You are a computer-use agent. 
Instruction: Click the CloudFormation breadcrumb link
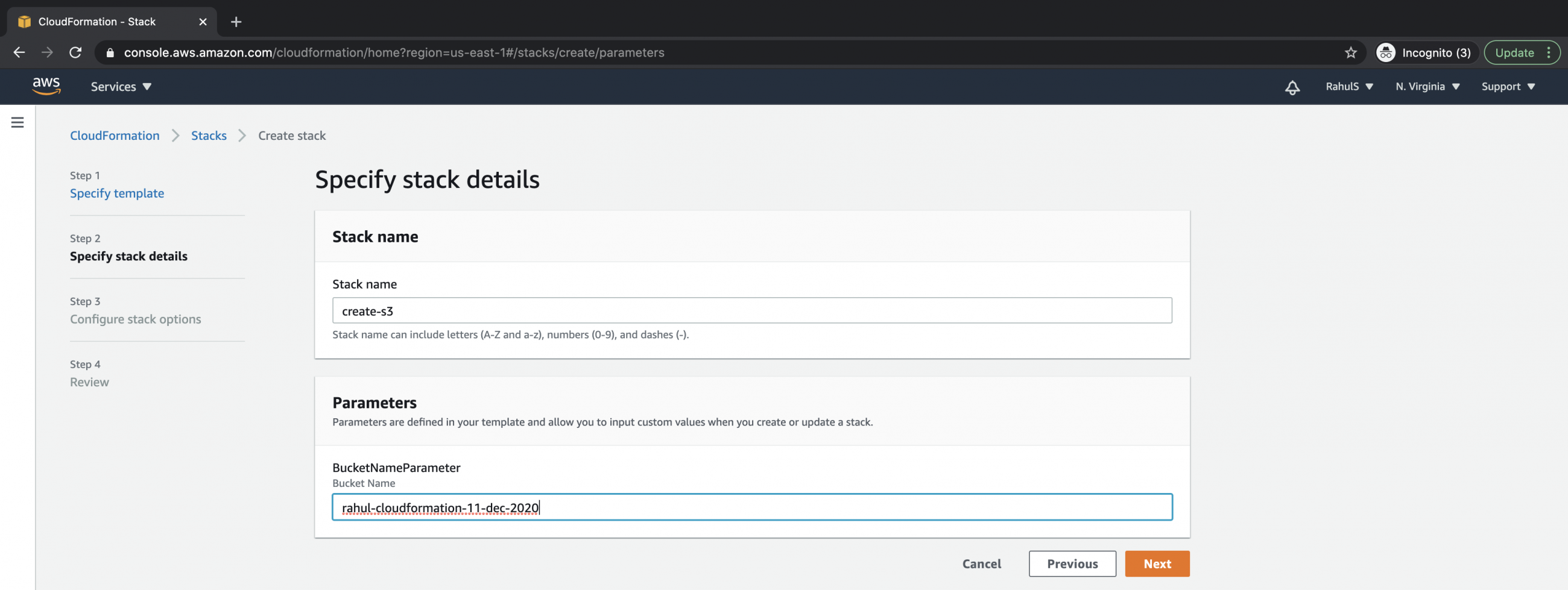point(115,136)
